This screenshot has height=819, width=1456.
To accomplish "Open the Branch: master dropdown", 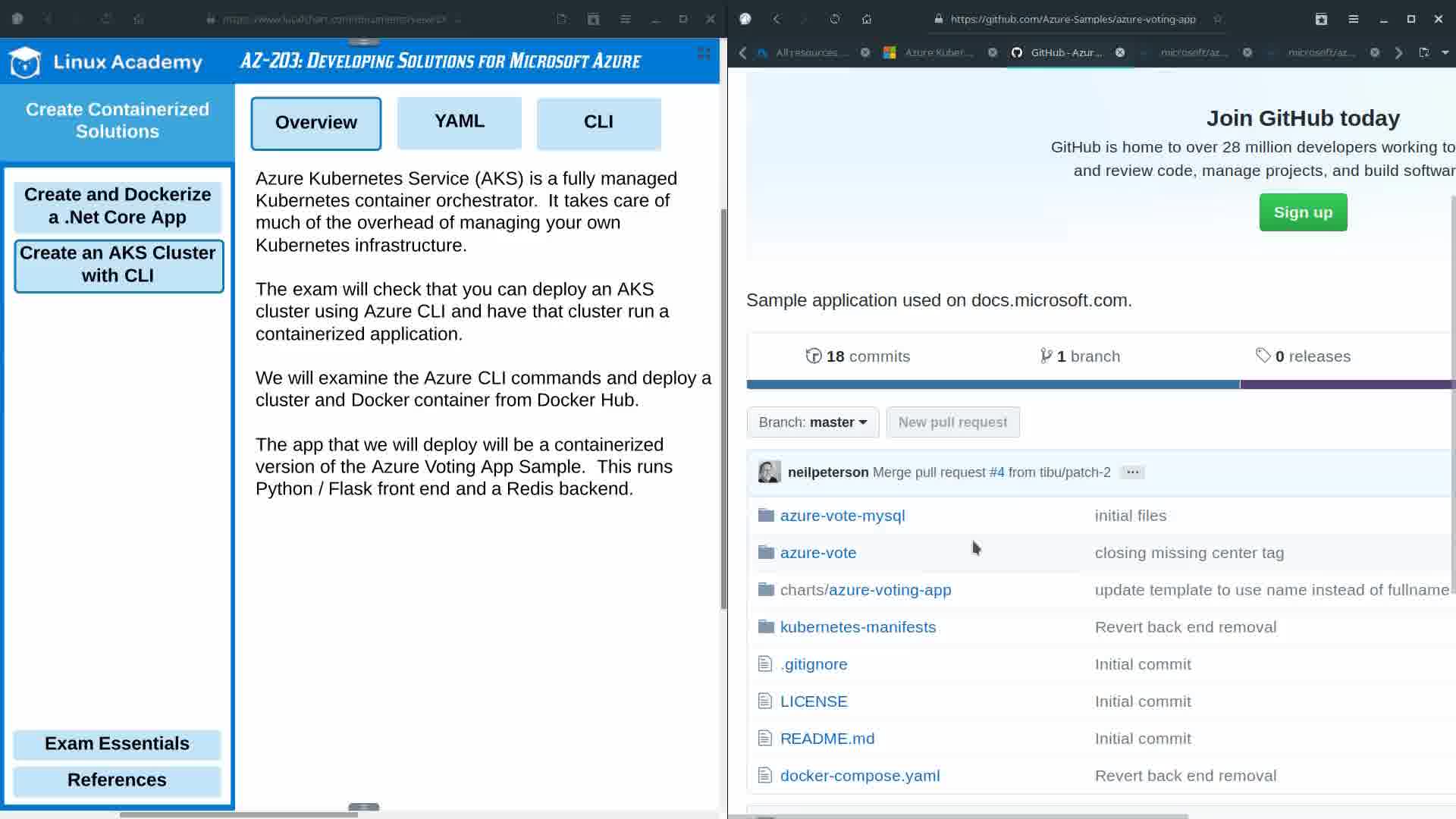I will click(812, 422).
